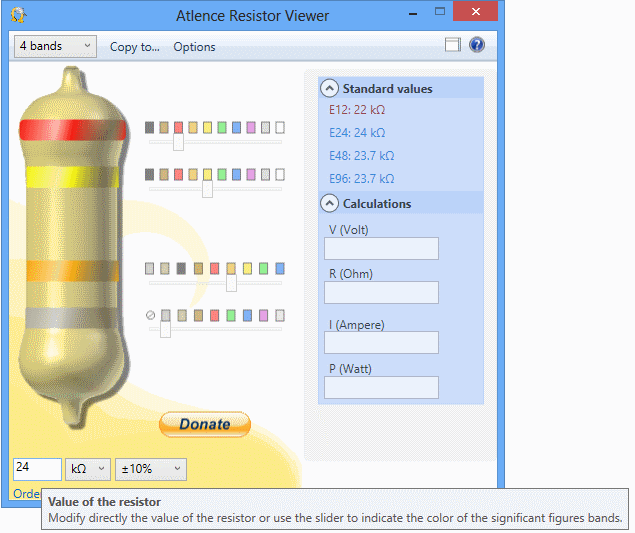The height and width of the screenshot is (533, 635).
Task: Pick violet swatch for the first band
Action: tap(251, 128)
